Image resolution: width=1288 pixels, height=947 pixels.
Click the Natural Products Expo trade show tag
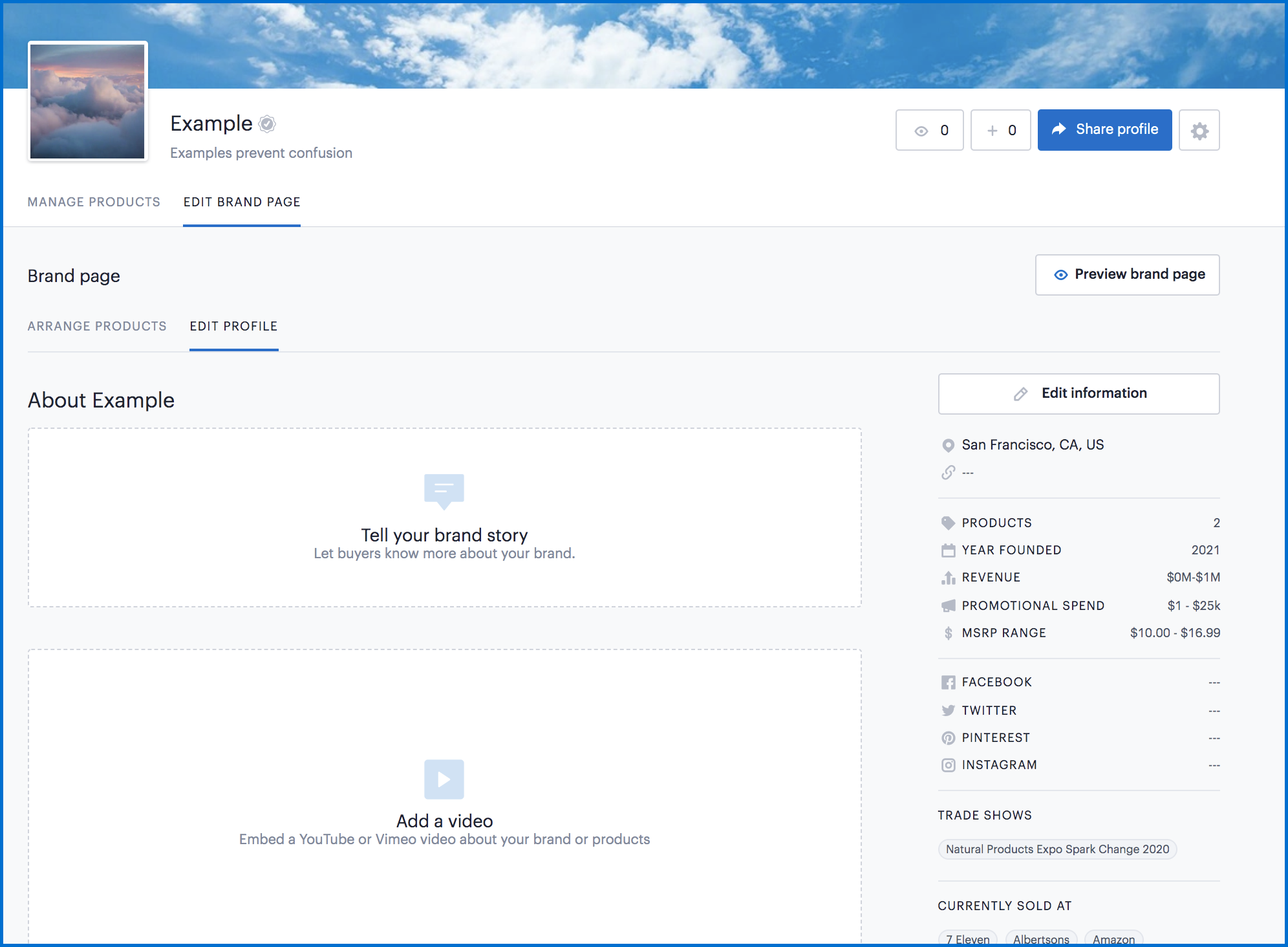[1057, 849]
